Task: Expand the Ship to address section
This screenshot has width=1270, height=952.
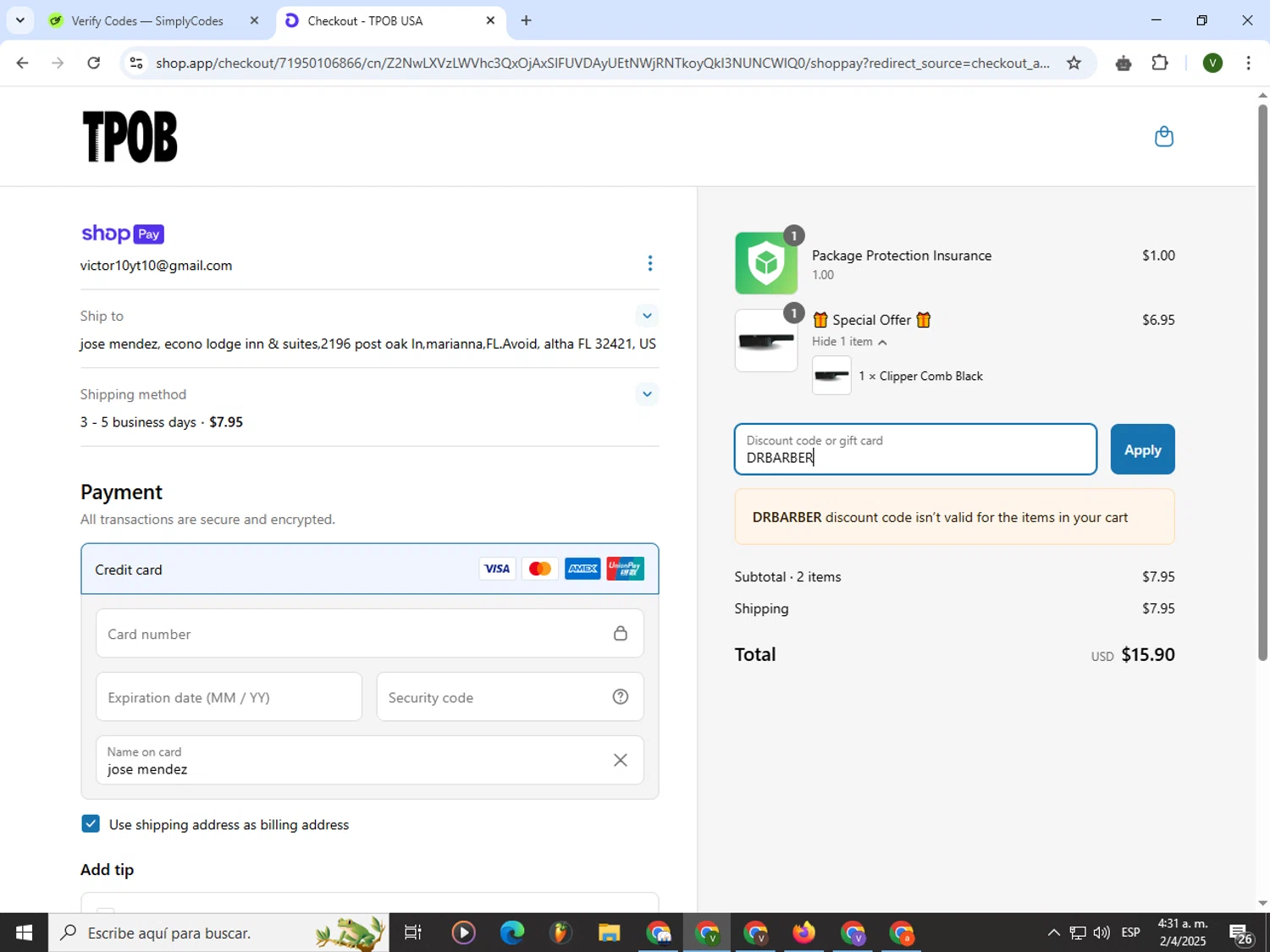Action: pos(647,316)
